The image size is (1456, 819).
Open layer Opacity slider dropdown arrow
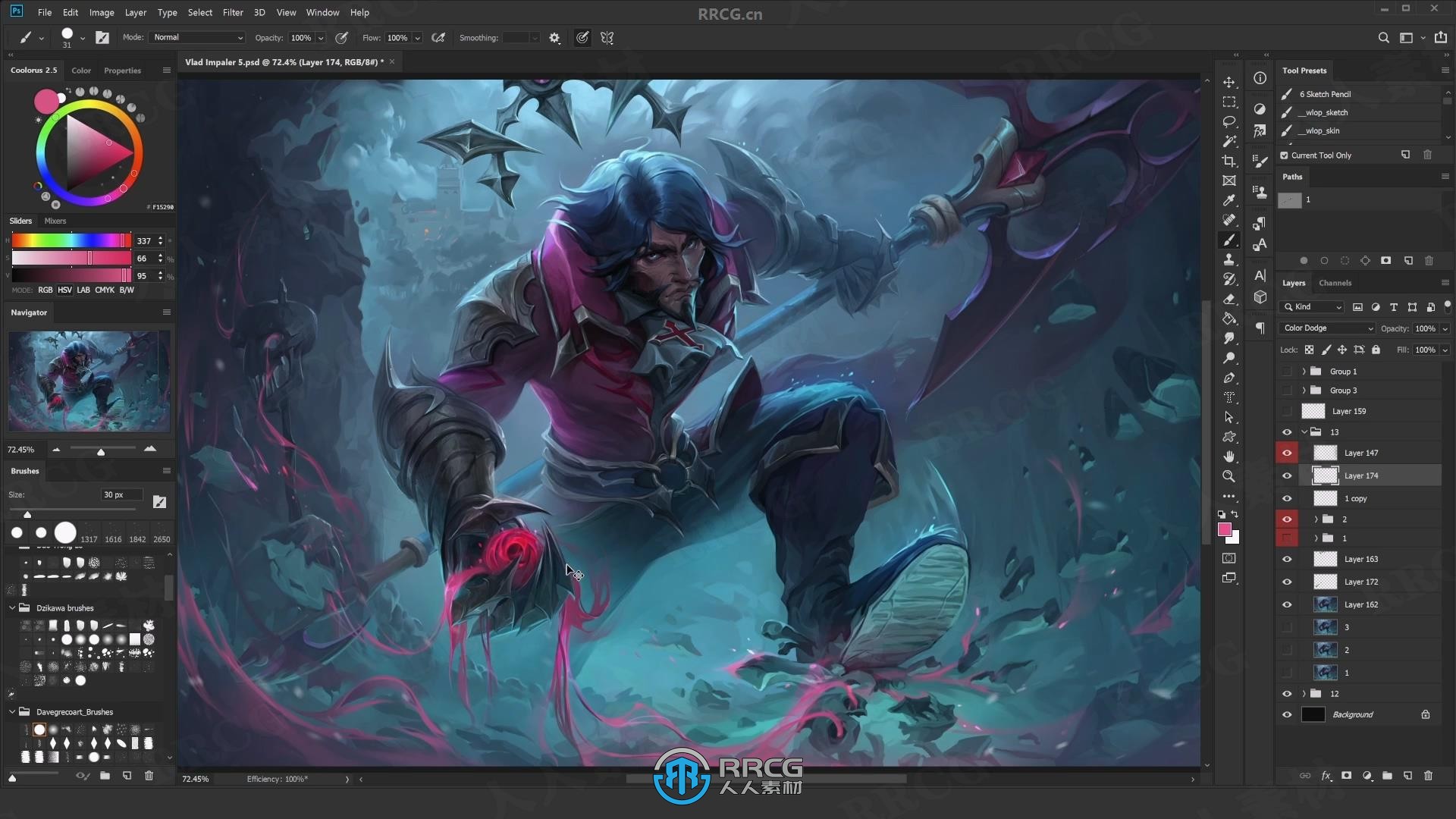coord(1445,328)
